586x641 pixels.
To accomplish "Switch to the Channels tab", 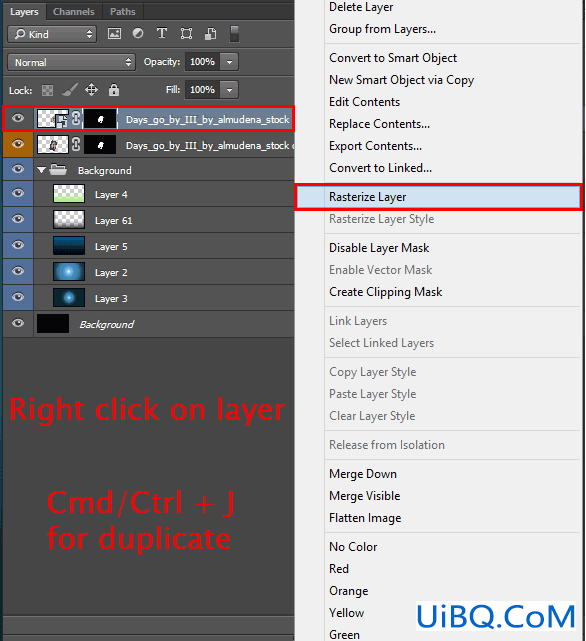I will coord(74,11).
